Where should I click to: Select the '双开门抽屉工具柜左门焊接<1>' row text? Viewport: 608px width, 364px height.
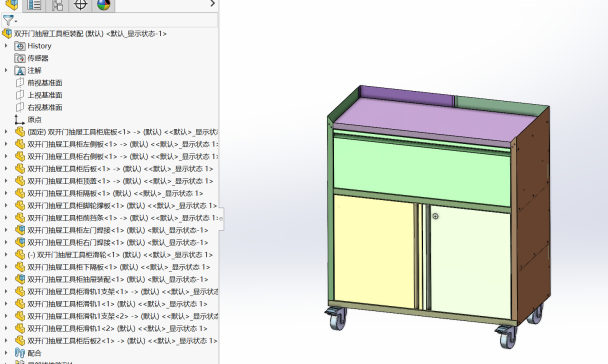tap(117, 230)
